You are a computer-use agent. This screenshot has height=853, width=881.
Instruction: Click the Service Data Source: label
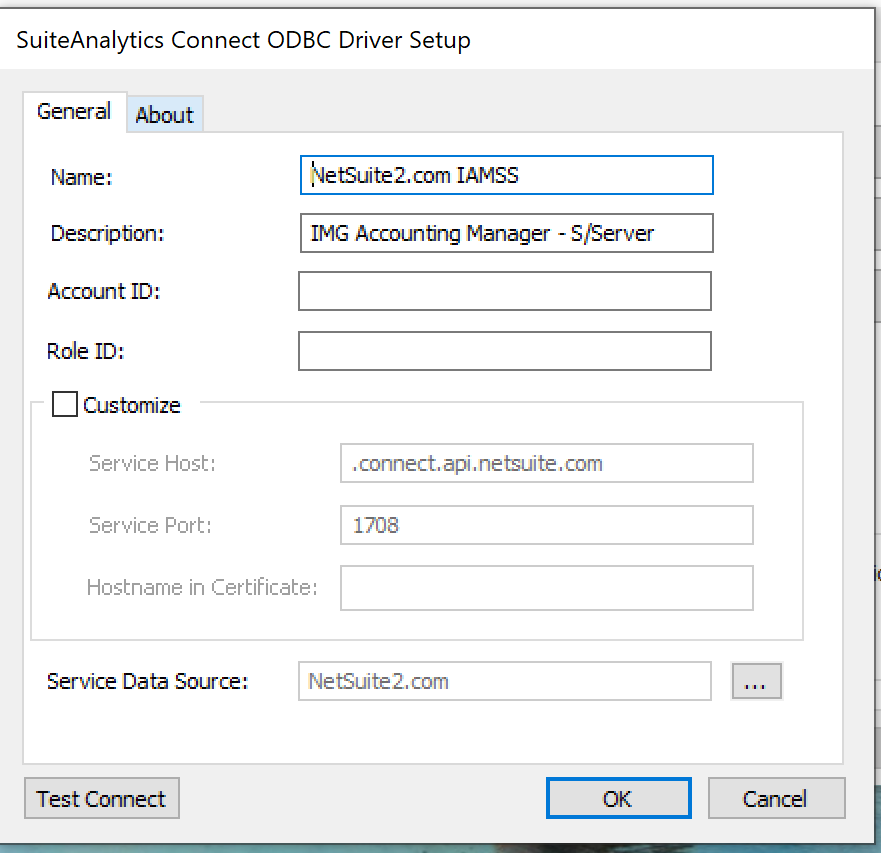pos(148,681)
